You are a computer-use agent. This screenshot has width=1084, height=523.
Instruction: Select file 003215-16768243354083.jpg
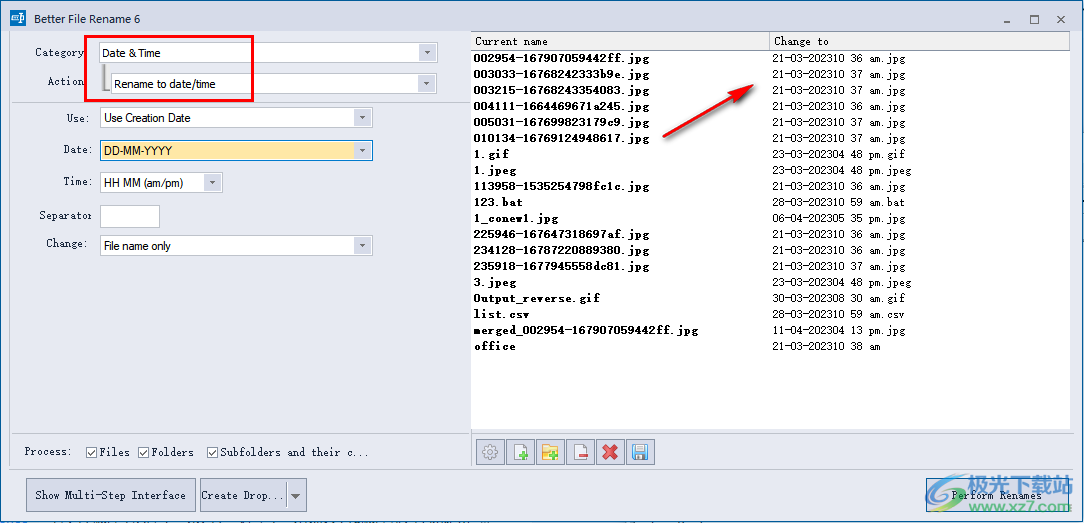pos(561,91)
